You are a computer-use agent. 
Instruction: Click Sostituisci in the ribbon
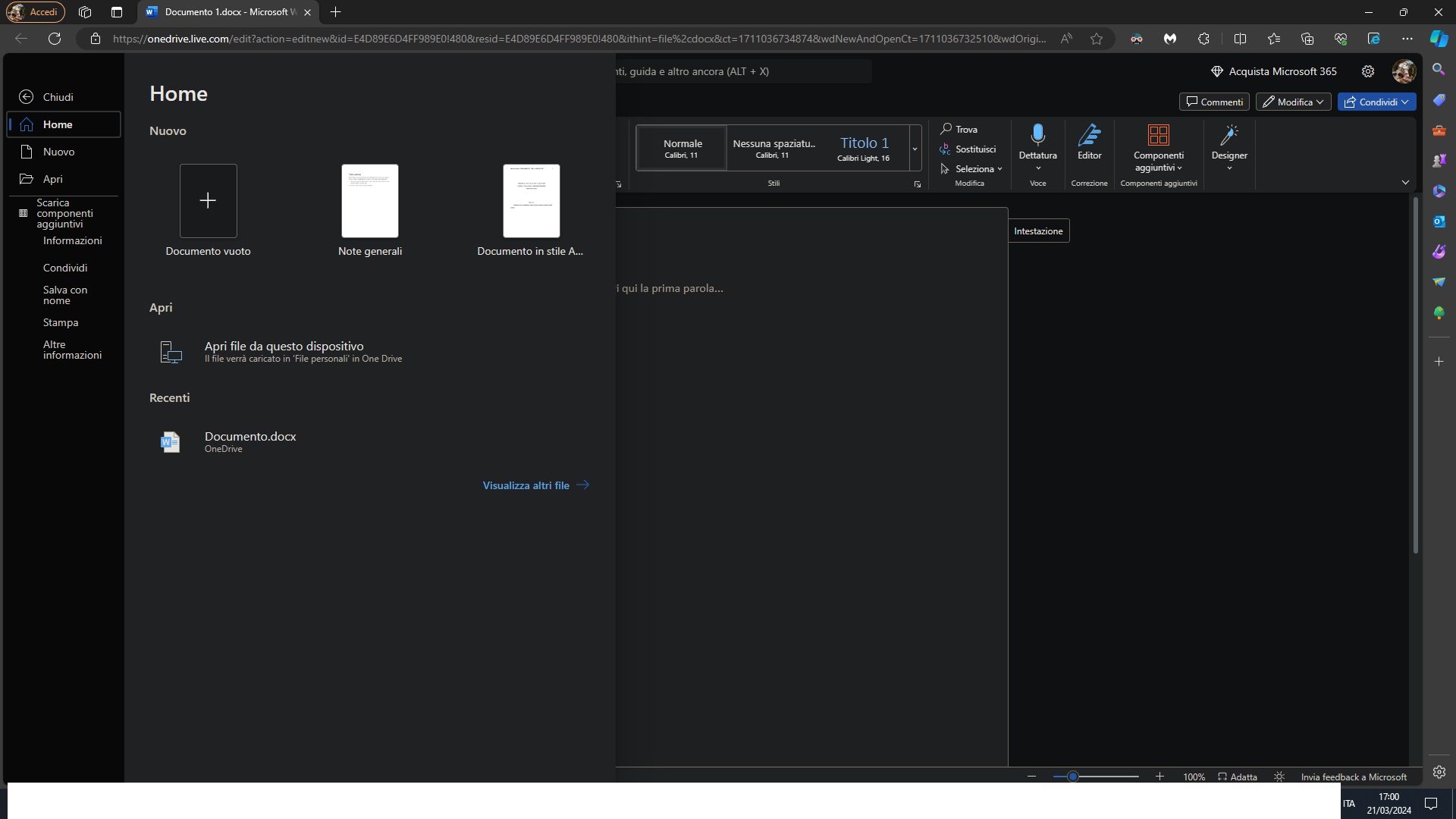968,149
